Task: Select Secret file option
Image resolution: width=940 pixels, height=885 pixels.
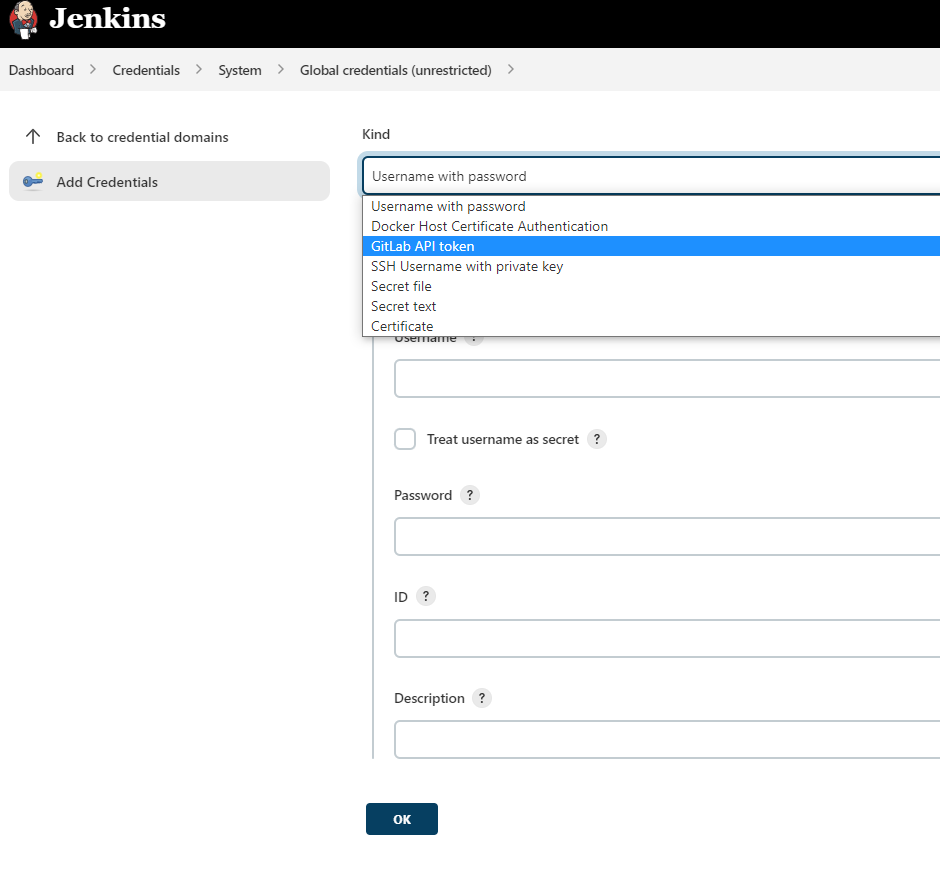Action: tap(651, 286)
